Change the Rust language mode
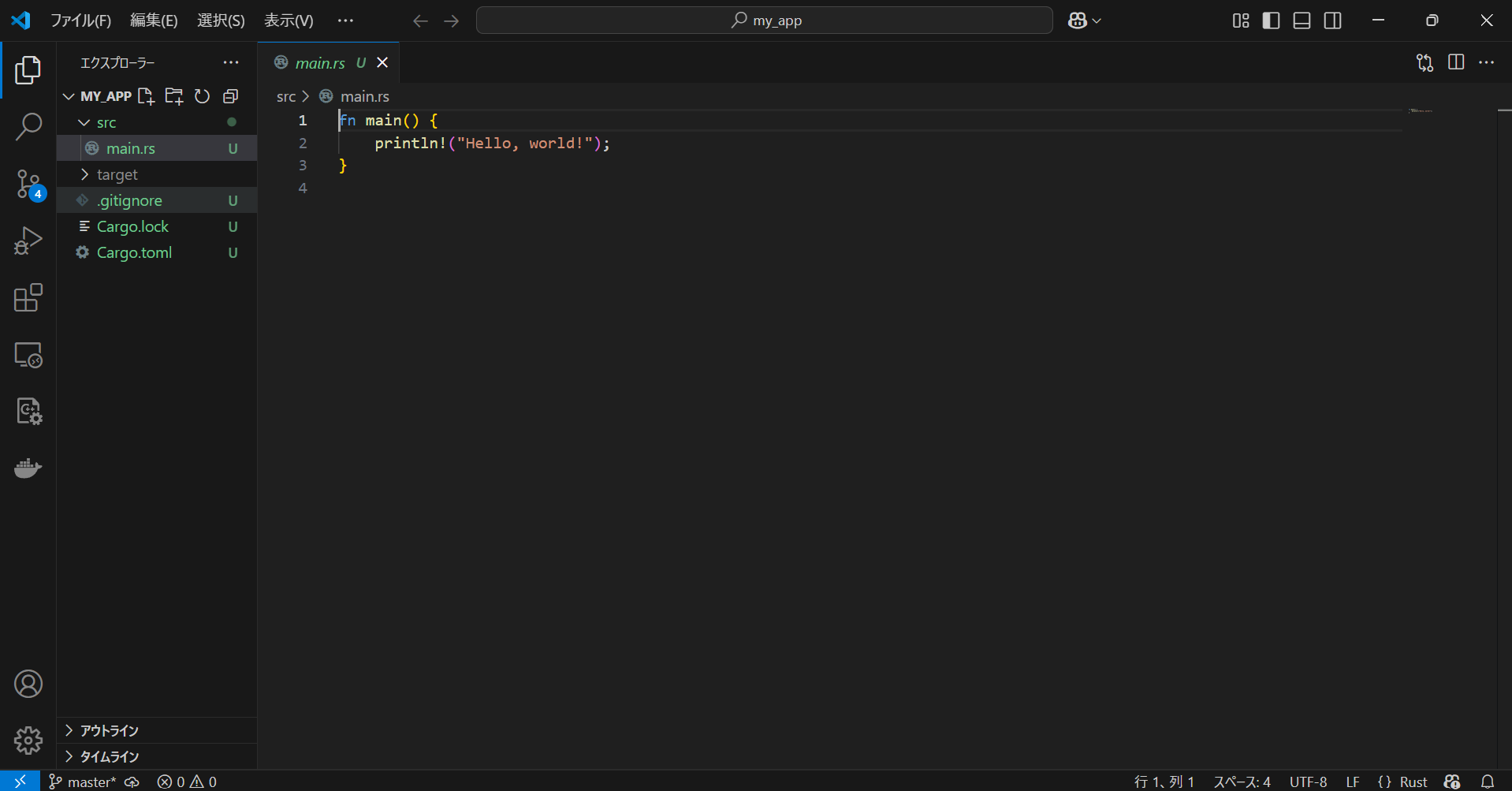 (x=1413, y=782)
